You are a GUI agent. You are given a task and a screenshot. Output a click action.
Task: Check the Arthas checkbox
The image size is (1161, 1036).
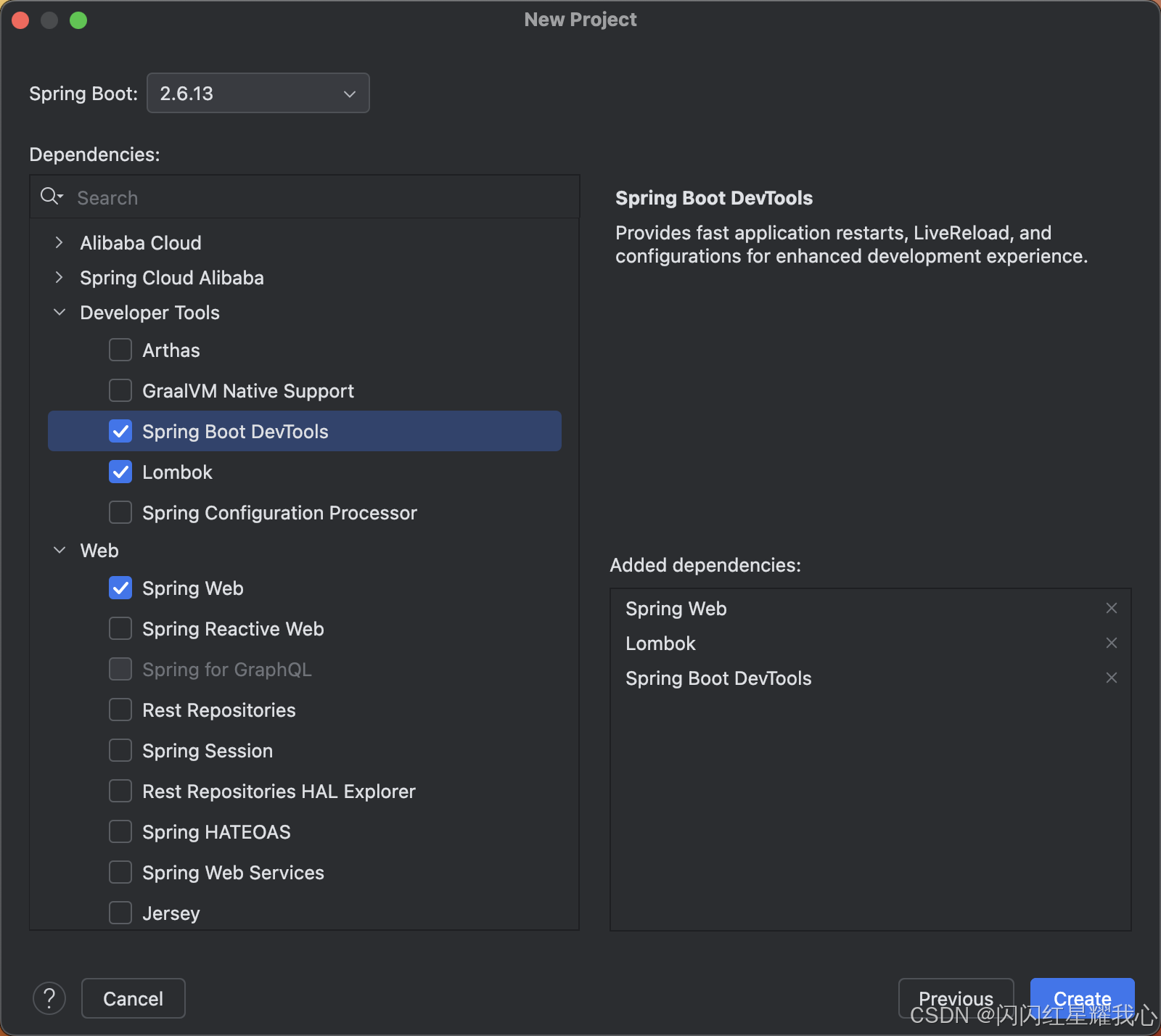[x=120, y=350]
